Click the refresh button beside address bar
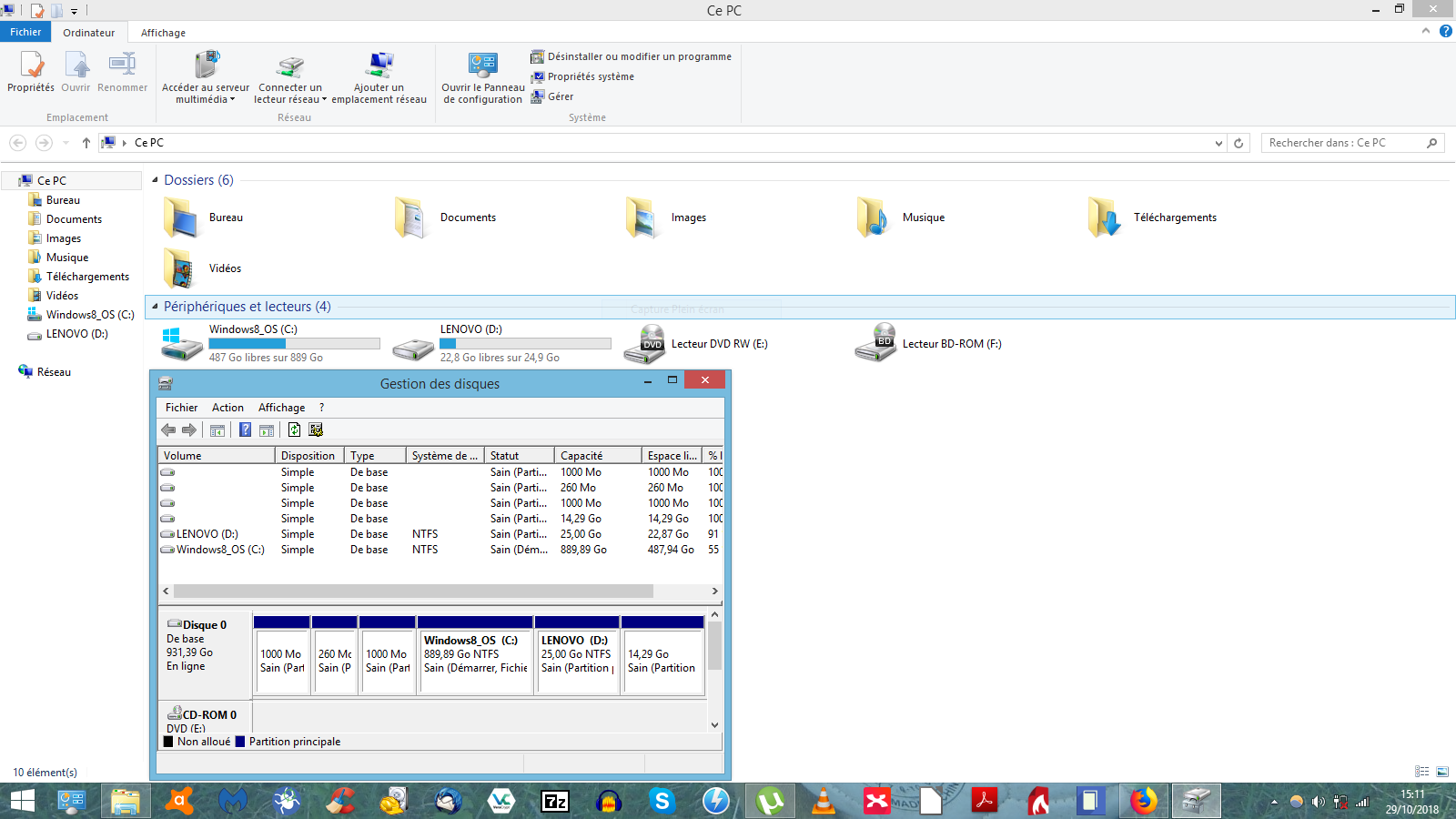The height and width of the screenshot is (819, 1456). (x=1239, y=143)
